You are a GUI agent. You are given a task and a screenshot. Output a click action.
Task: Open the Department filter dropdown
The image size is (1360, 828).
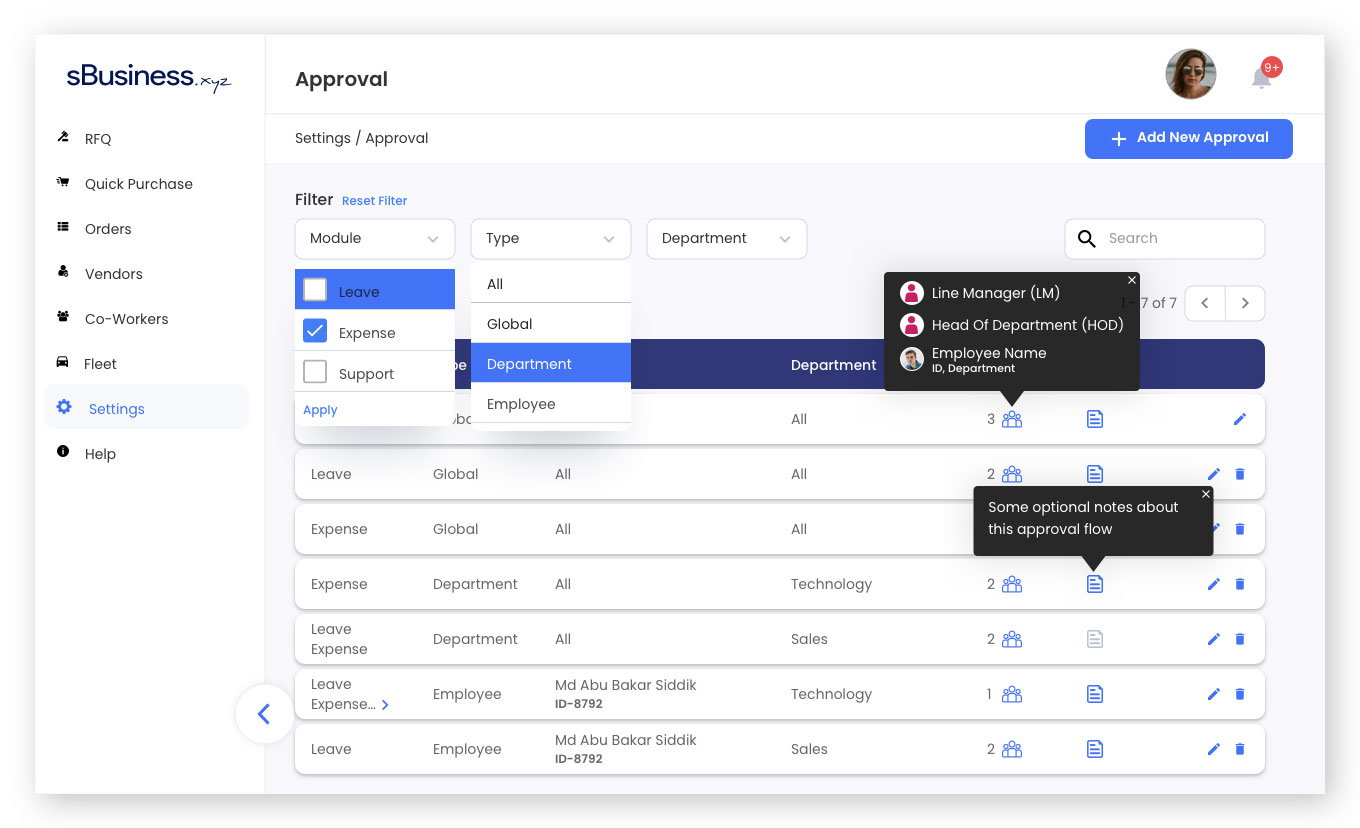tap(726, 239)
